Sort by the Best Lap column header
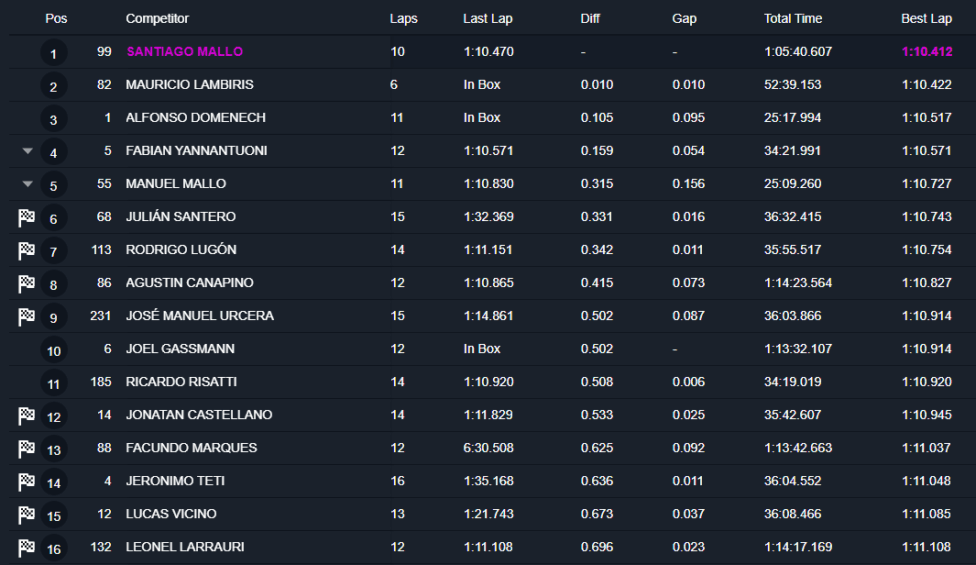976x565 pixels. [x=926, y=19]
